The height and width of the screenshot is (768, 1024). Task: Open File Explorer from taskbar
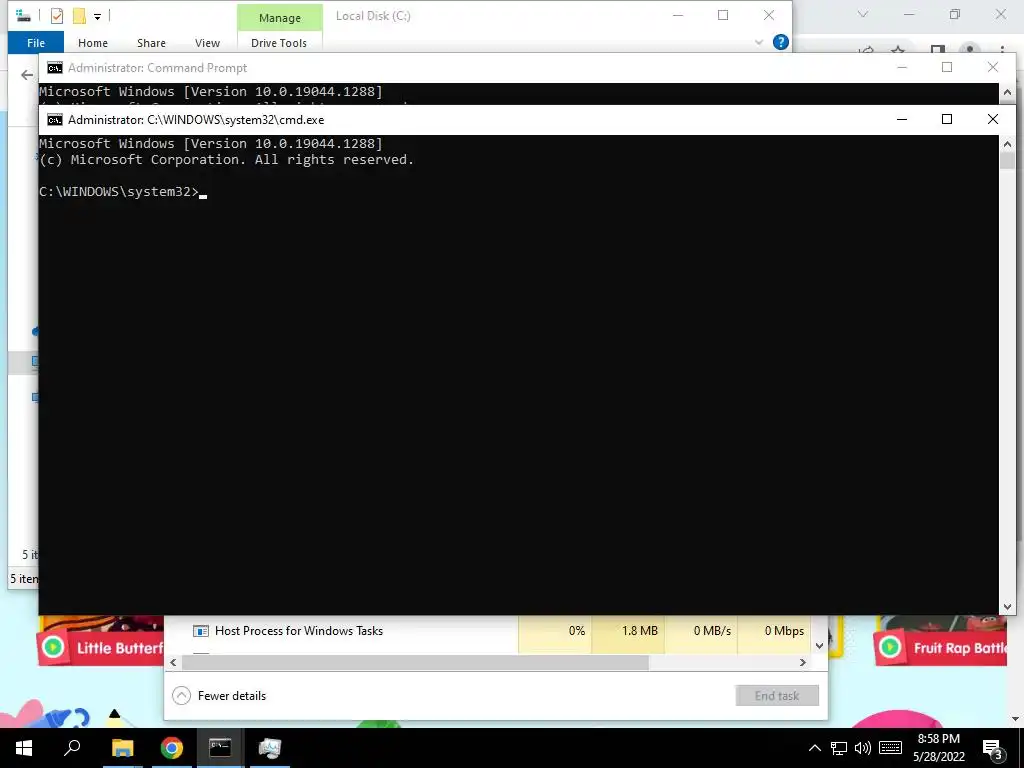tap(122, 748)
